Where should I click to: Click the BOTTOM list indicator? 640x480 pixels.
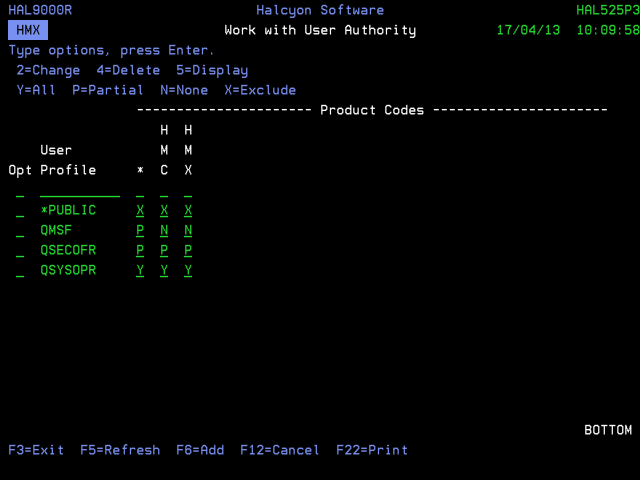pos(608,430)
